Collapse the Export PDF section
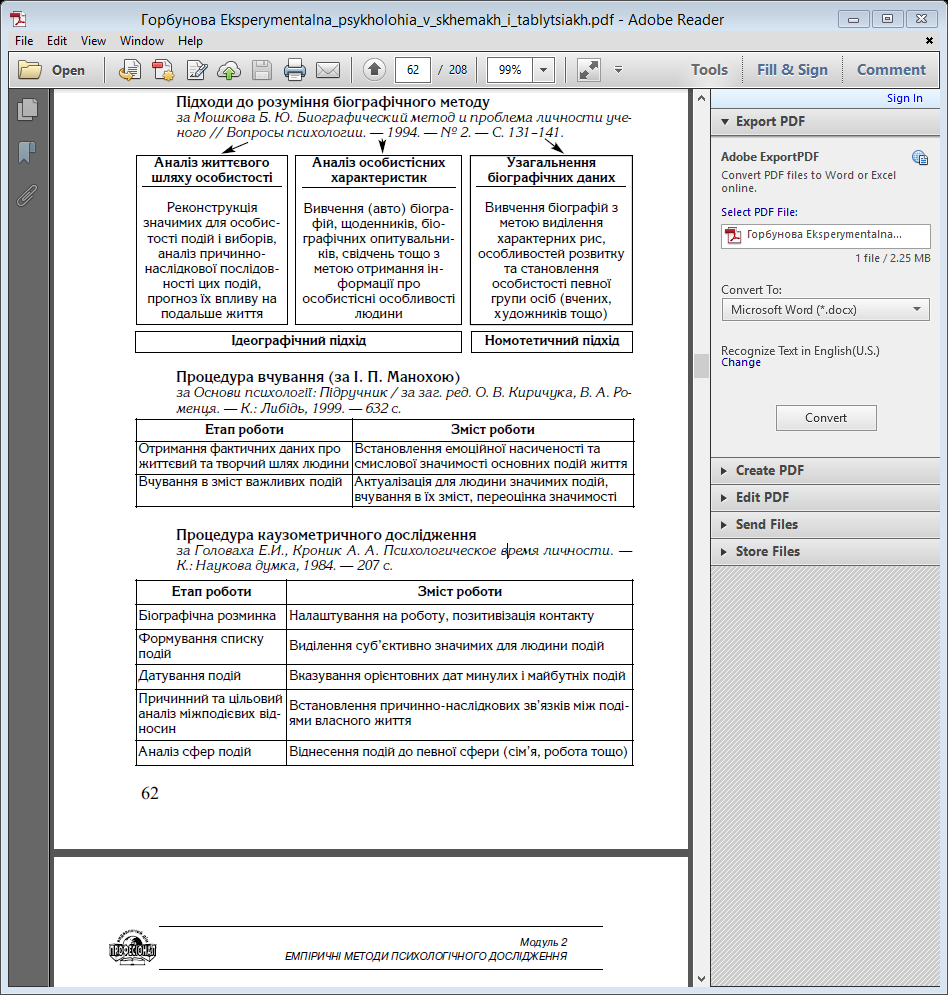Screen dimensions: 948x995 pyautogui.click(x=770, y=121)
